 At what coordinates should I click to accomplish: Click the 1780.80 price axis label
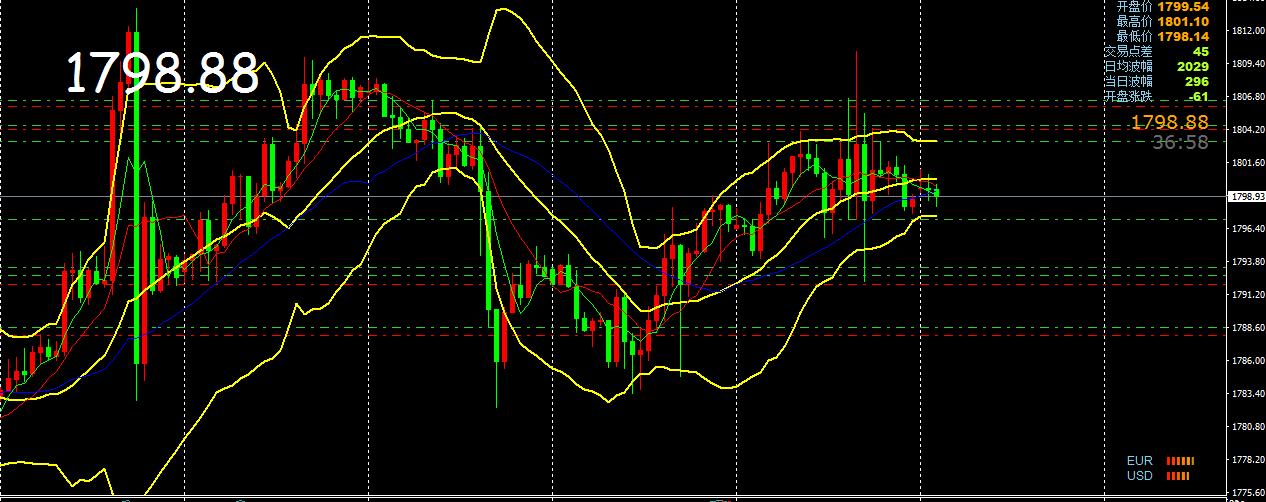coord(1250,427)
